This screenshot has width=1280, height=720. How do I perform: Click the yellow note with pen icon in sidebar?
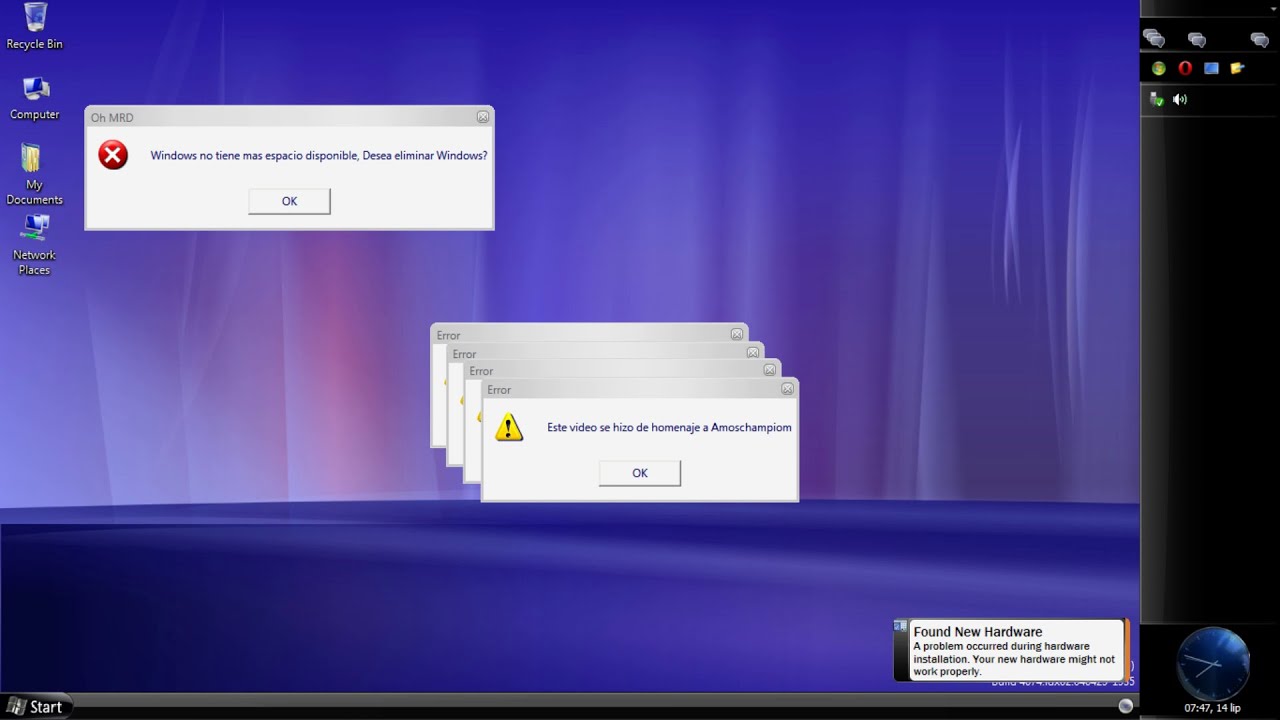pyautogui.click(x=1237, y=69)
